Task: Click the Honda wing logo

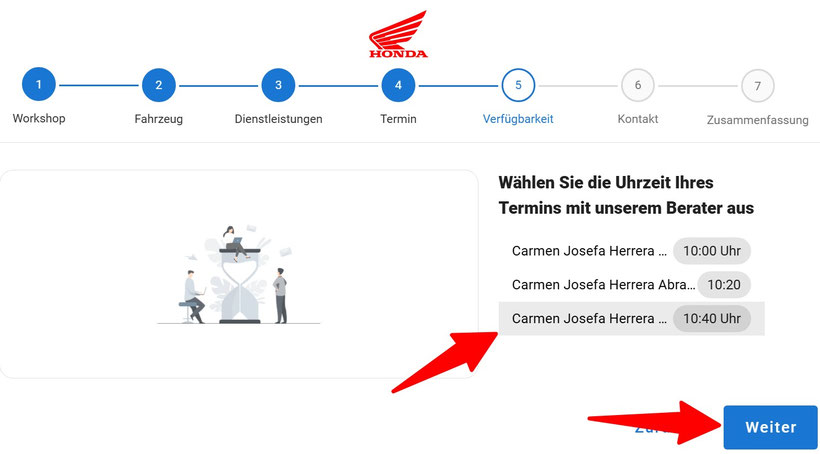Action: [x=398, y=34]
